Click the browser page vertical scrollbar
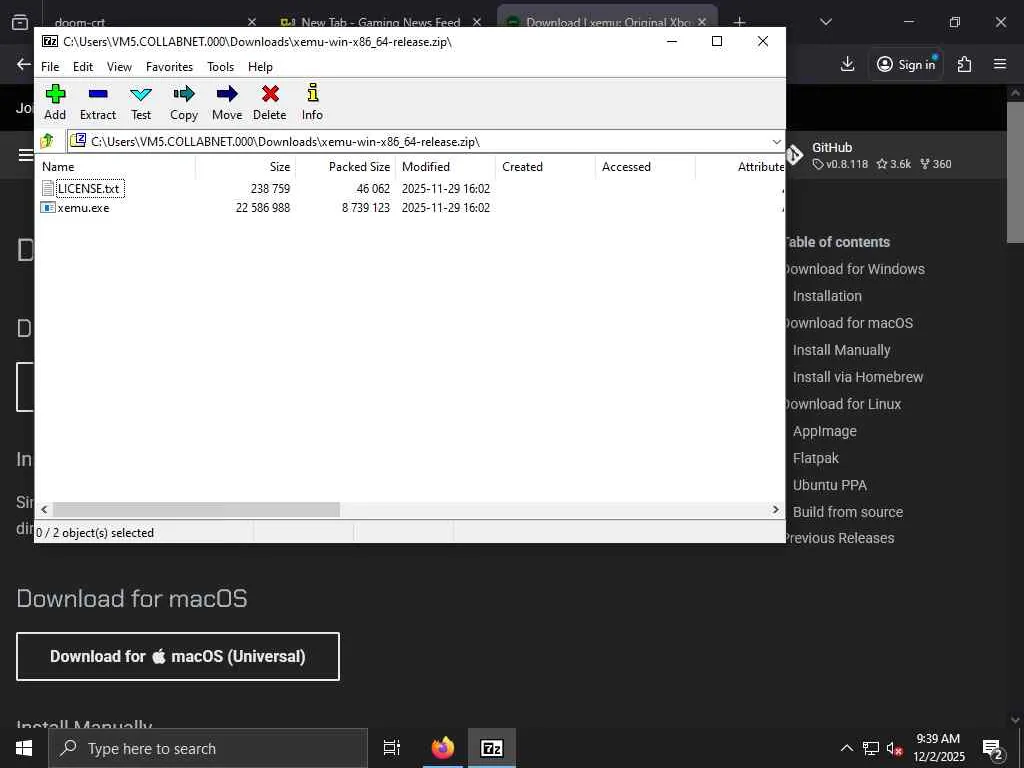 [x=1015, y=171]
